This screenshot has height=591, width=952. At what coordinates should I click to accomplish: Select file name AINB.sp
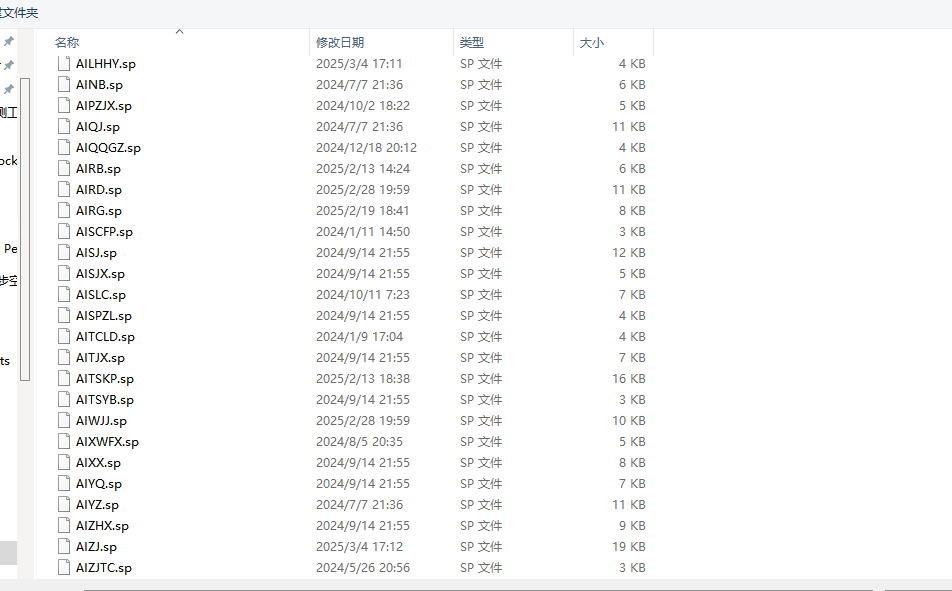99,84
